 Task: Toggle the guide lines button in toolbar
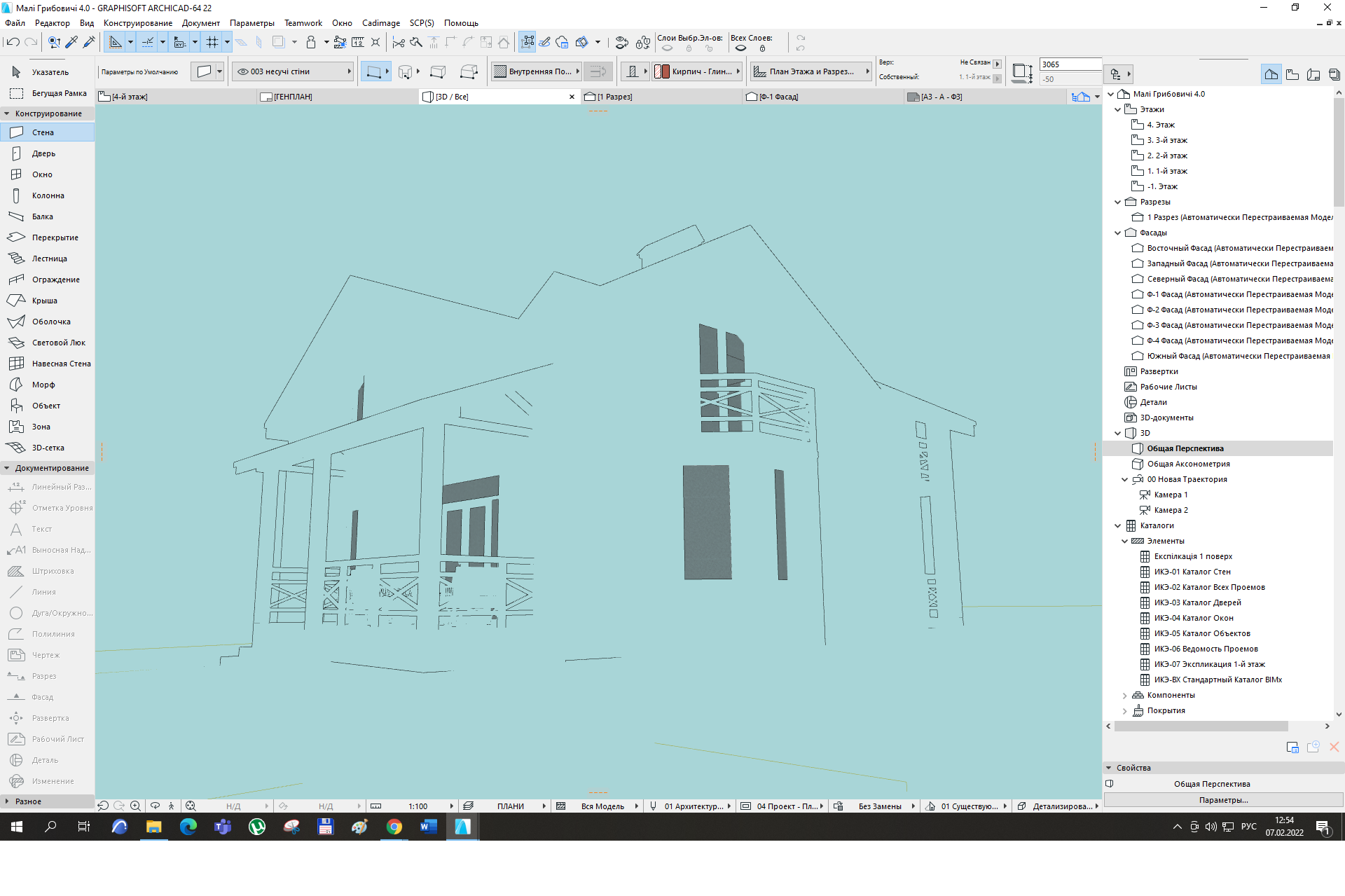click(x=116, y=42)
